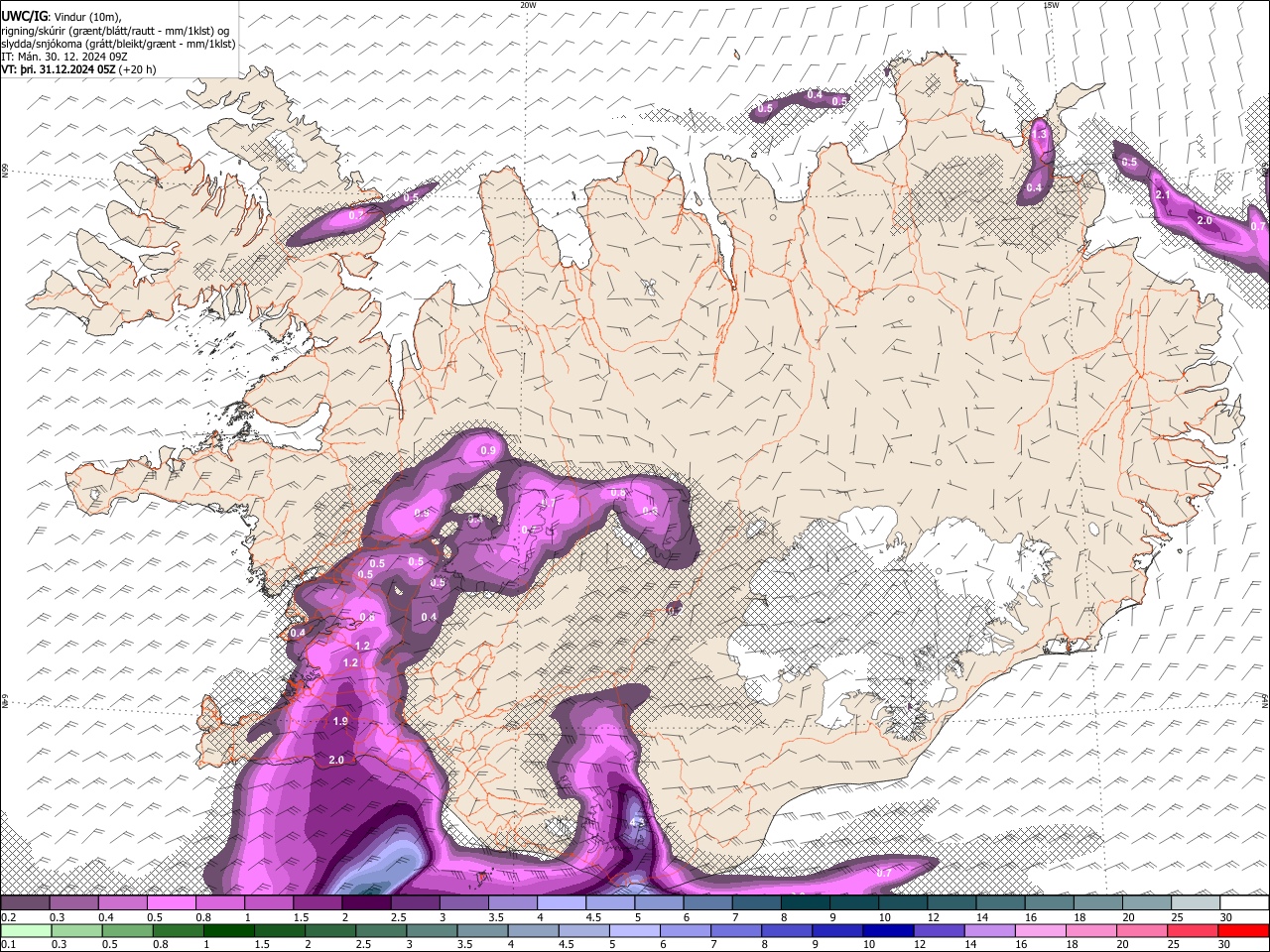Click the '30' label in the upper legend row
Image resolution: width=1270 pixels, height=952 pixels.
1227,917
